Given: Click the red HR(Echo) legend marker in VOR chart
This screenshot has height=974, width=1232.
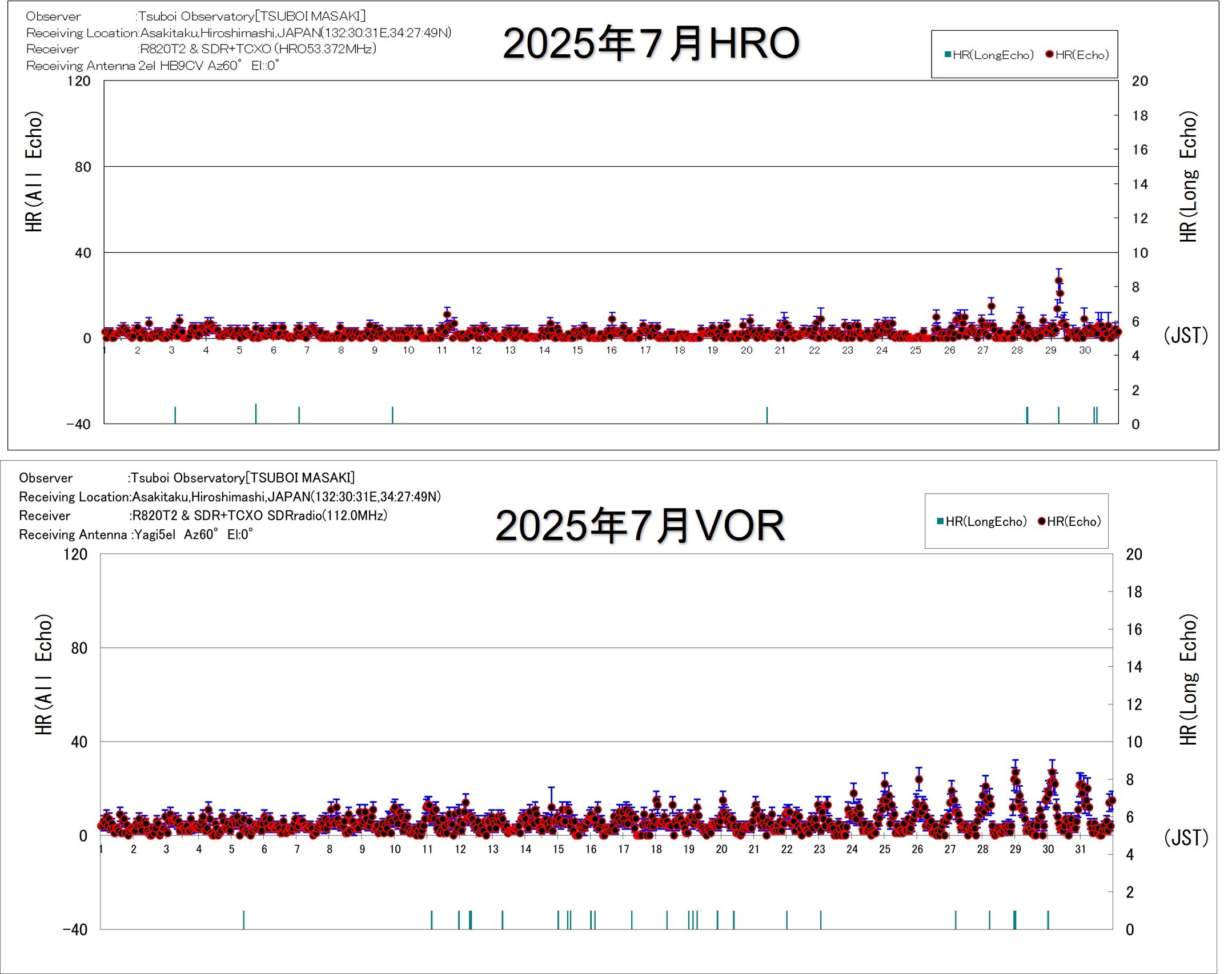Looking at the screenshot, I should click(x=1041, y=521).
